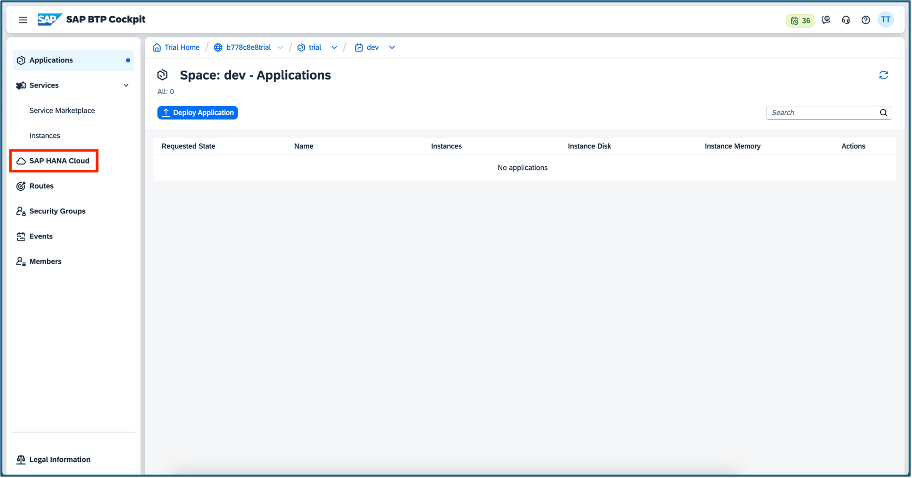The height and width of the screenshot is (478, 912).
Task: Expand the dev breadcrumb dropdown
Action: point(392,48)
